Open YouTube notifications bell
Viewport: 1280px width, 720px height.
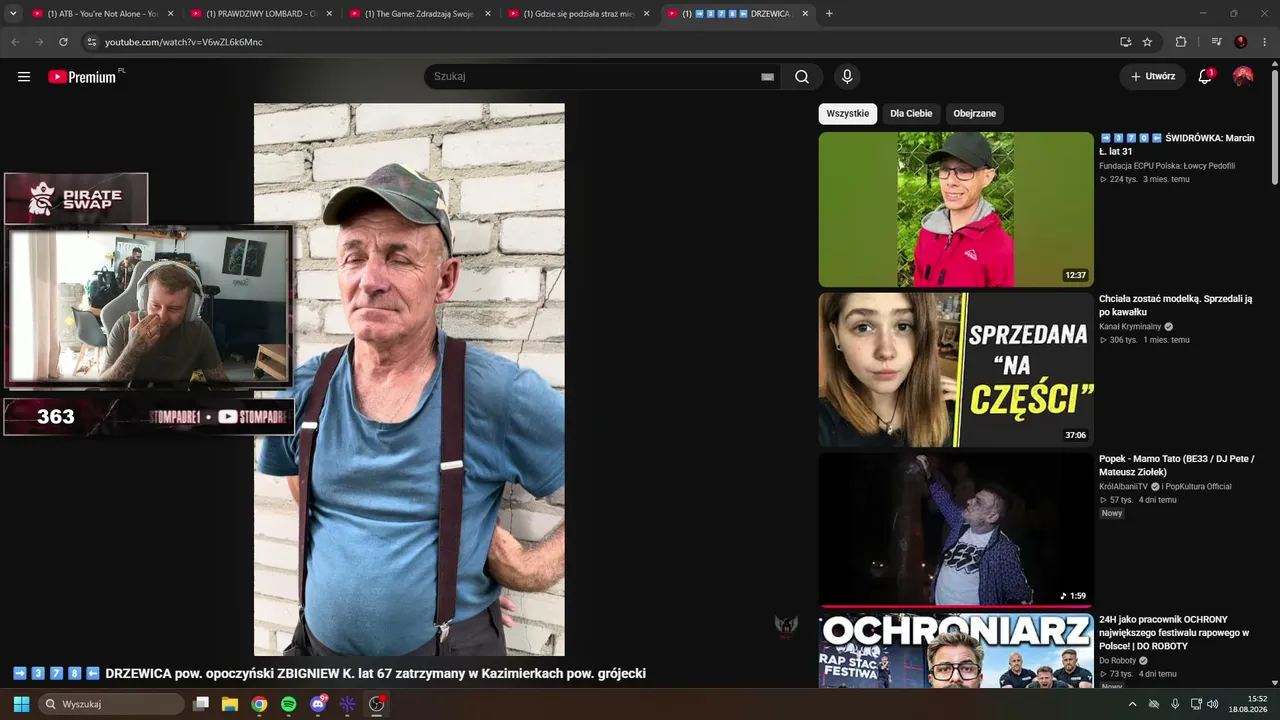click(x=1205, y=76)
